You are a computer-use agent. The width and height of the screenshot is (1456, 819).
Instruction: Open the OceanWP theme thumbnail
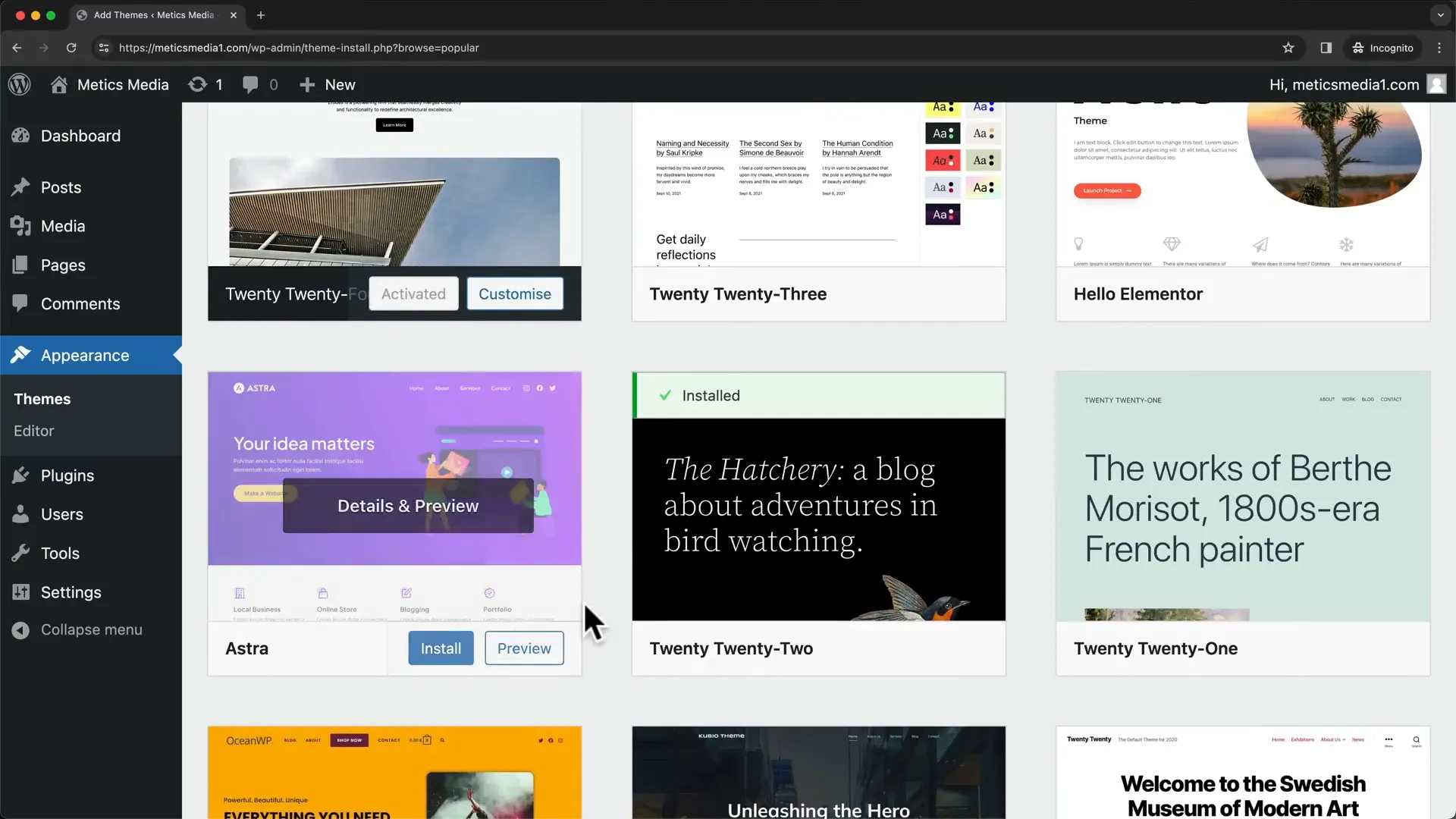[x=394, y=773]
